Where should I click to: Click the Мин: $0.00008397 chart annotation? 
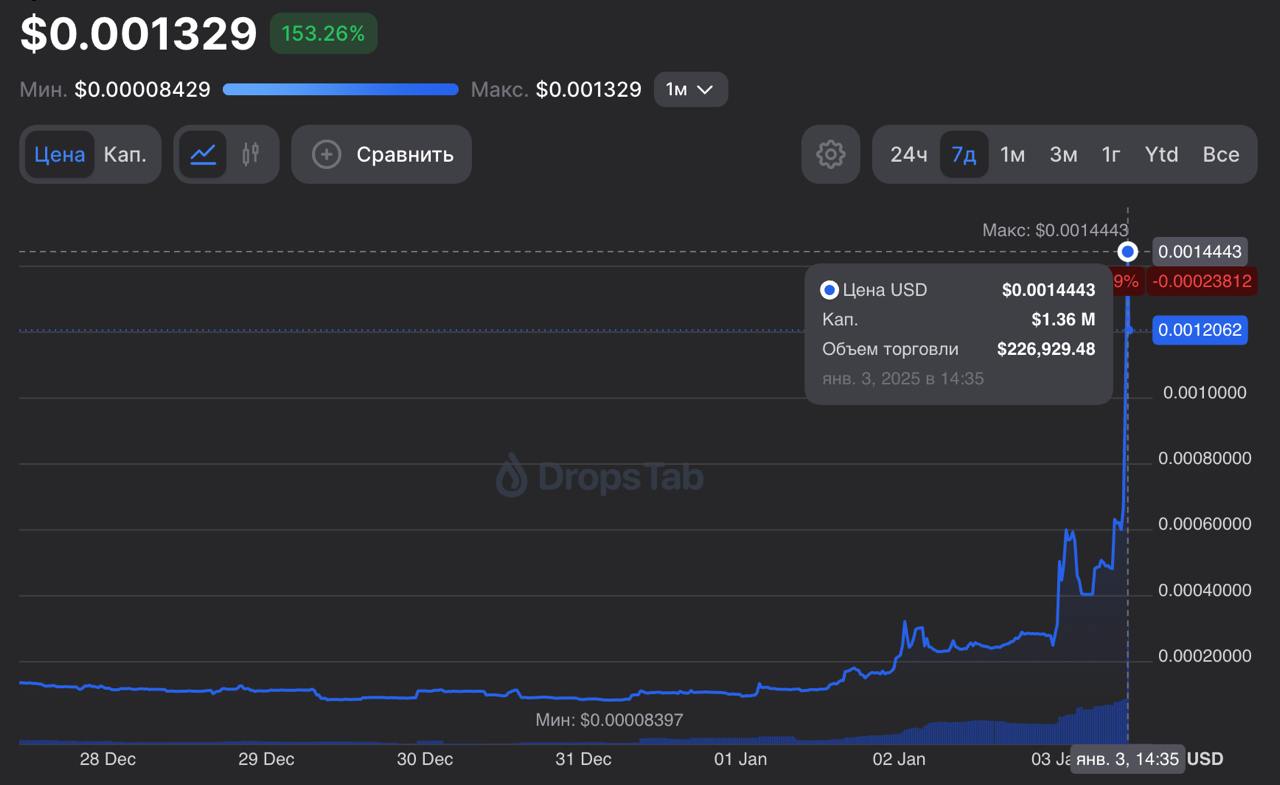(609, 720)
